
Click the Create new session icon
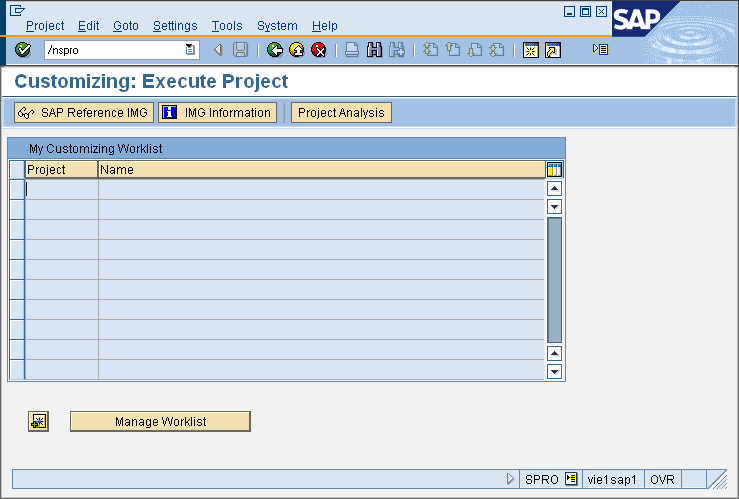[531, 50]
